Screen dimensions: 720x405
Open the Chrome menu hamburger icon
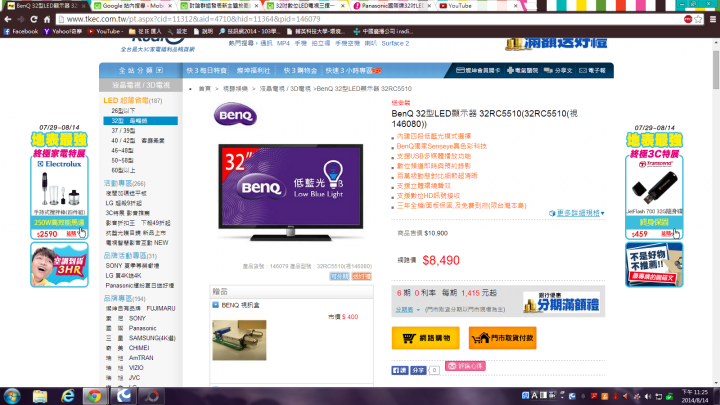coord(713,19)
